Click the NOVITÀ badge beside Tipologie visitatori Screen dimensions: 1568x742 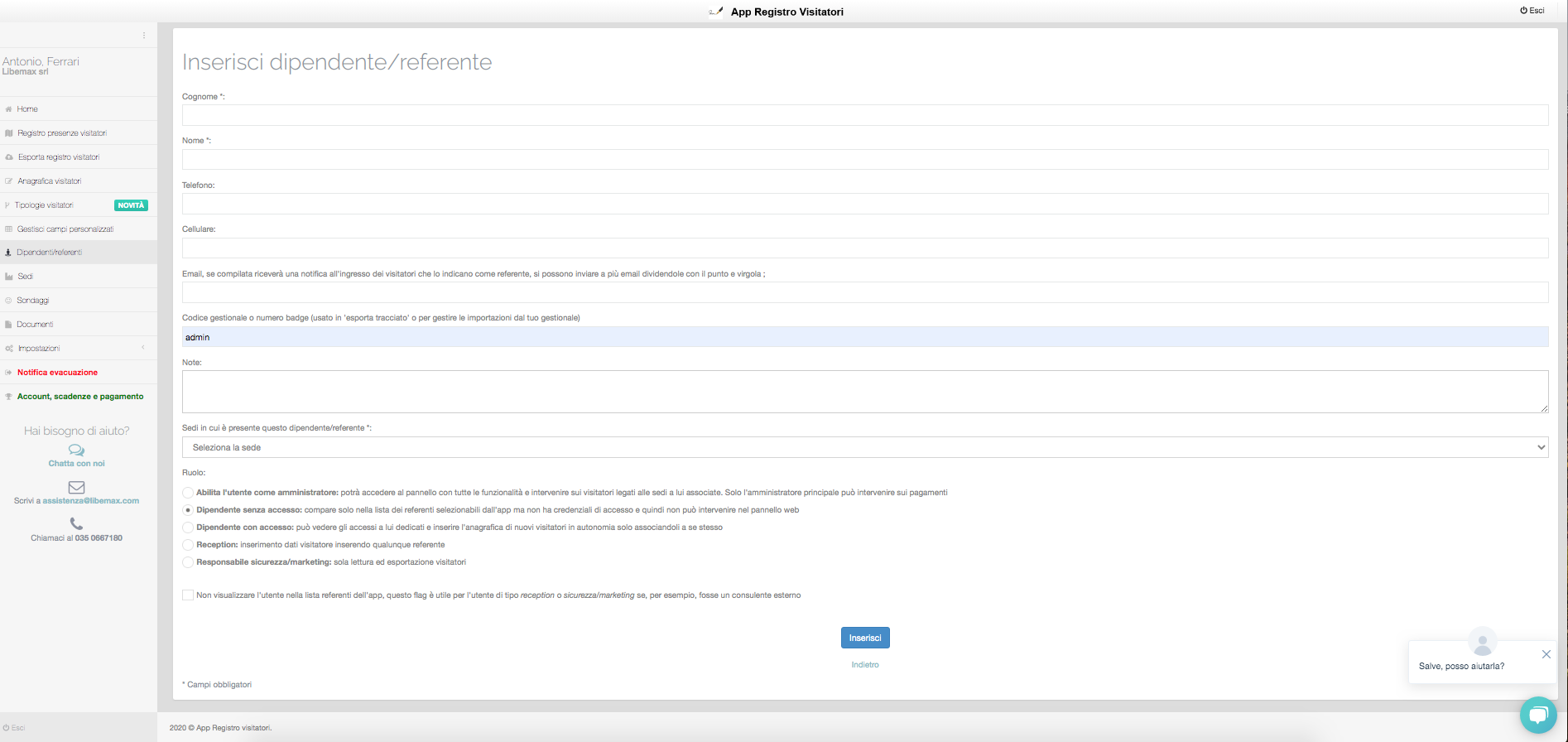(131, 205)
